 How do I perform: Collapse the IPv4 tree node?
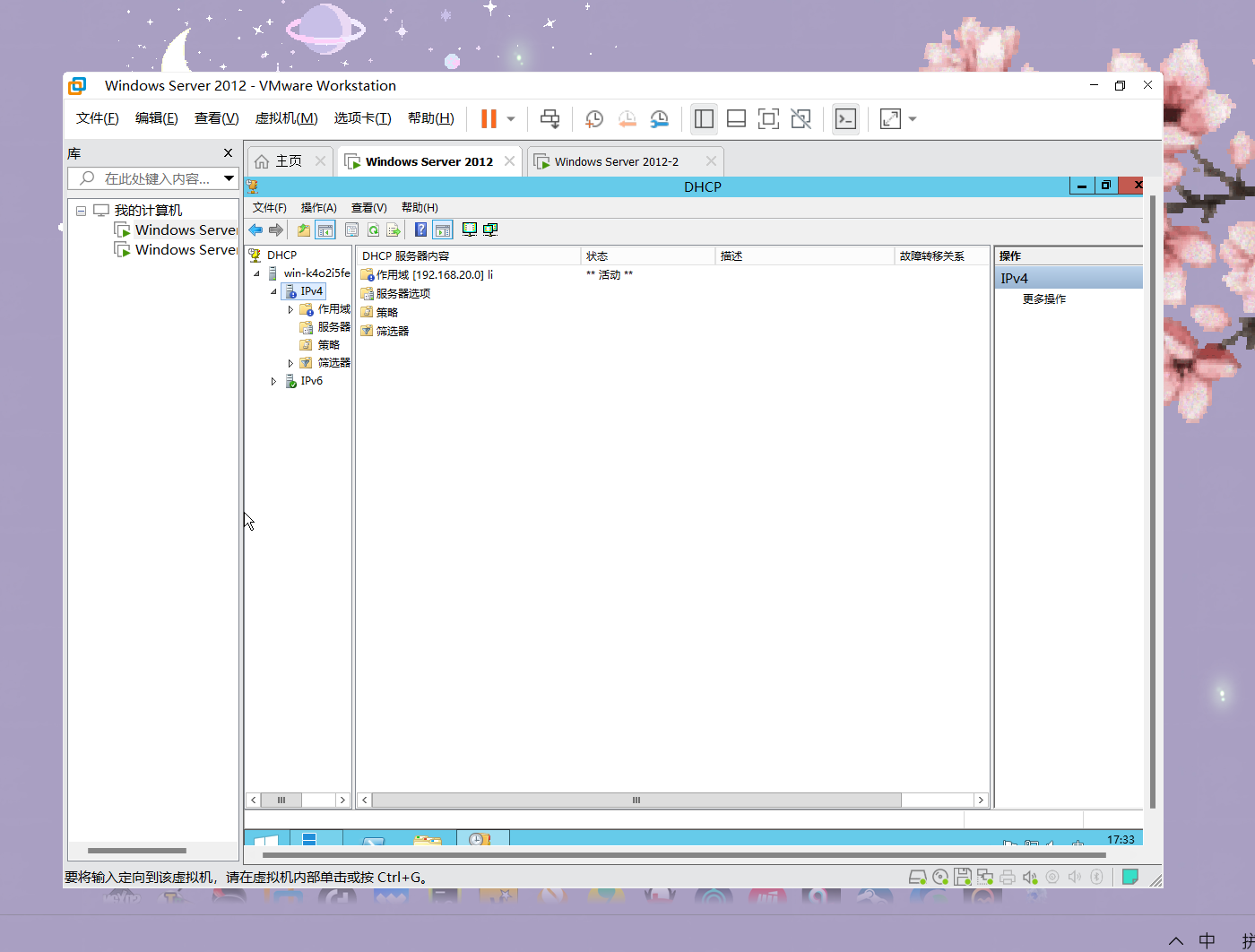(x=273, y=291)
